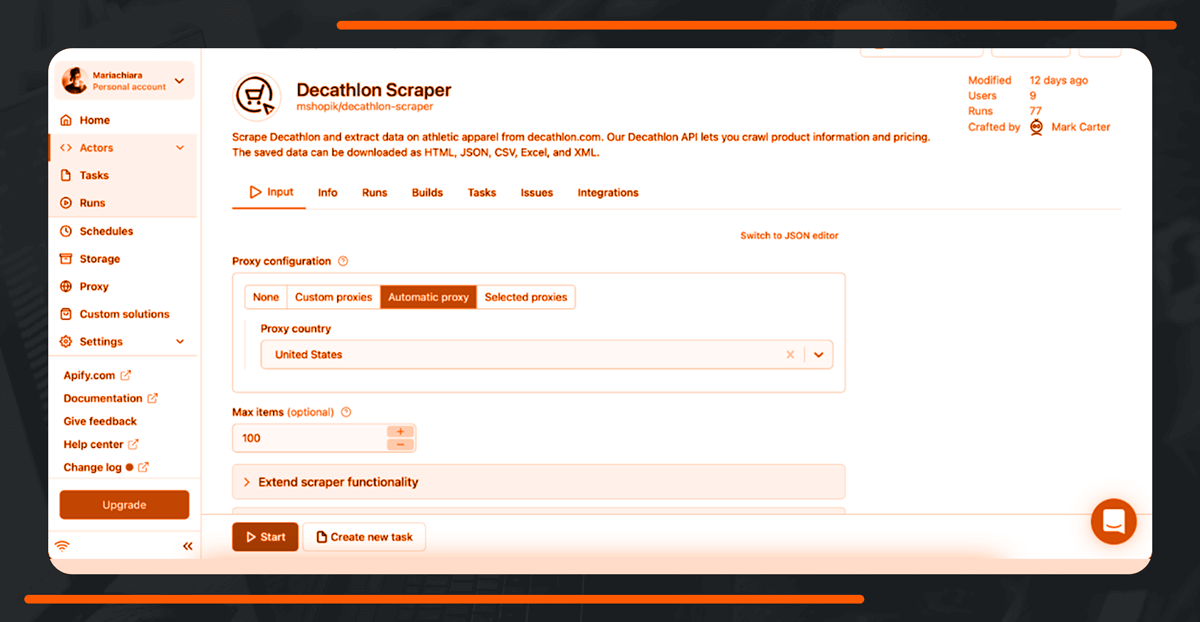Open the Proxy country dropdown arrow
Image resolution: width=1200 pixels, height=622 pixels.
(819, 355)
